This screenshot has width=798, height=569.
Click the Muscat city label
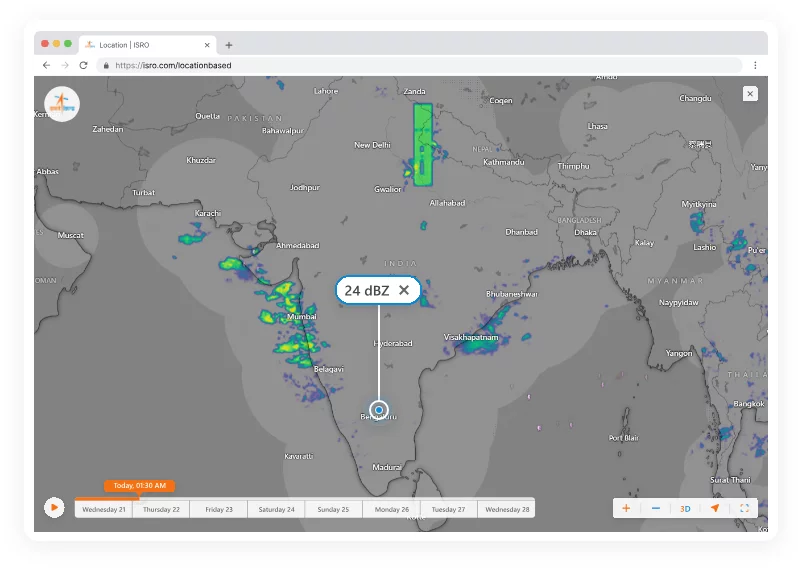(x=70, y=236)
